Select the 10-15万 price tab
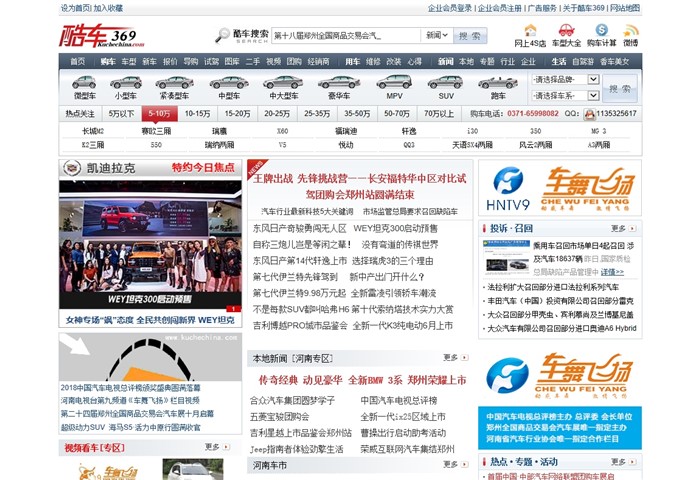 pos(197,114)
